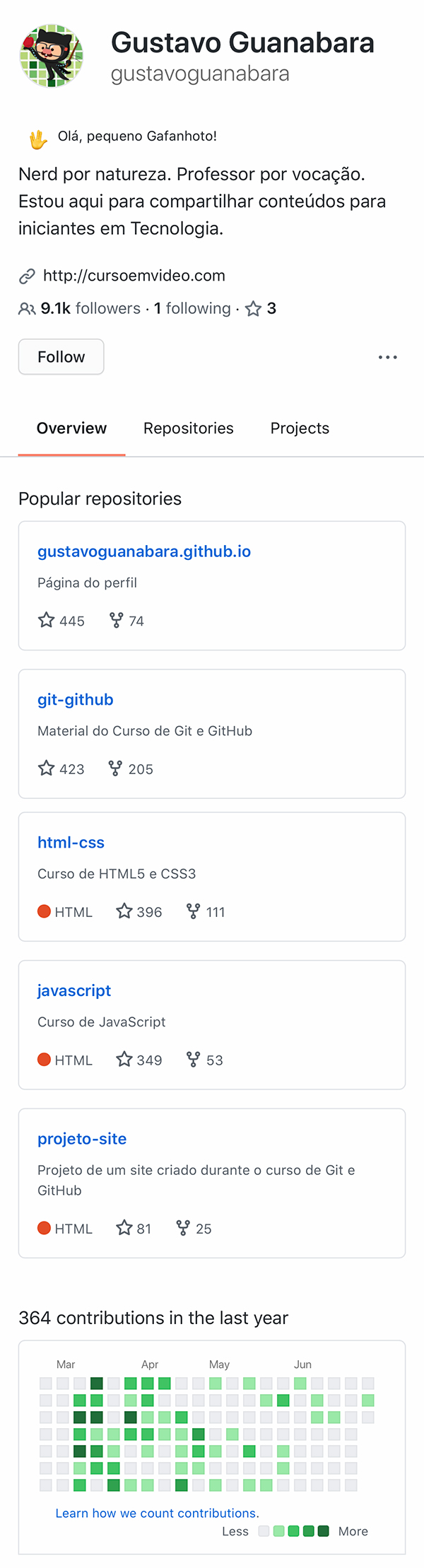Click the HTML language indicator on javascript repository
Image resolution: width=424 pixels, height=1568 pixels.
click(44, 1060)
